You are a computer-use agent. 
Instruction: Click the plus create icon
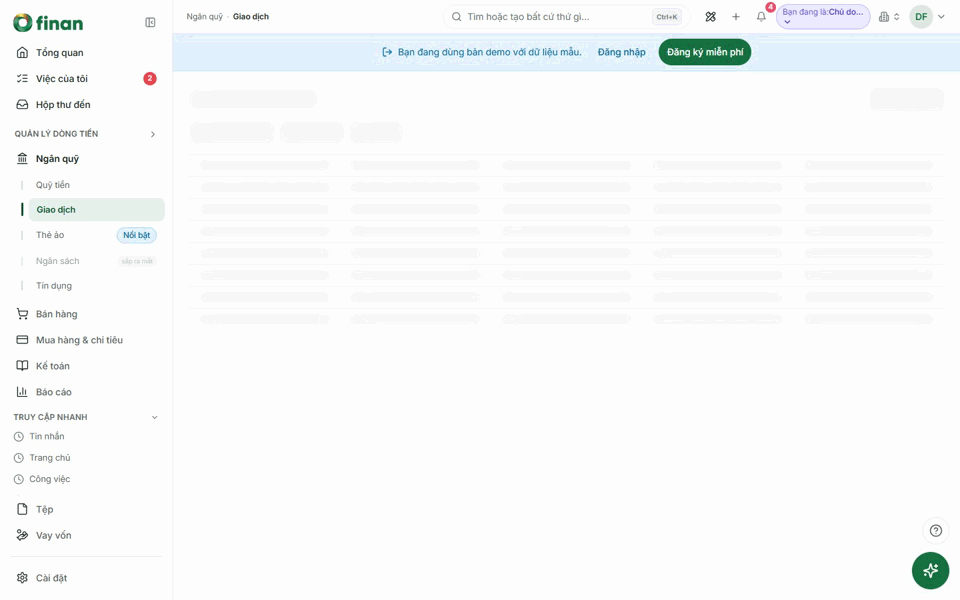pyautogui.click(x=736, y=17)
